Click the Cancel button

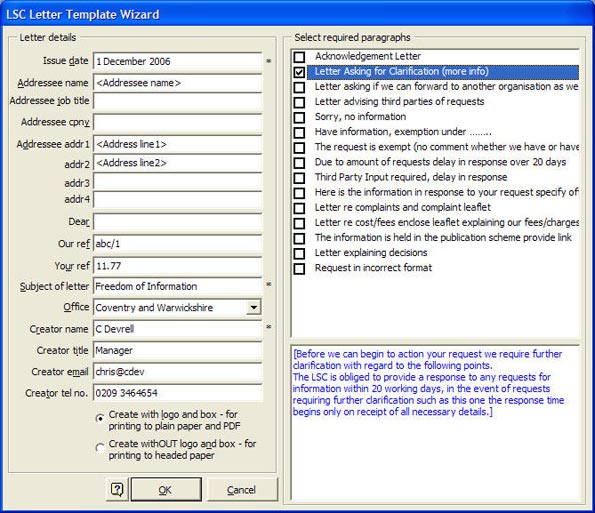[242, 489]
